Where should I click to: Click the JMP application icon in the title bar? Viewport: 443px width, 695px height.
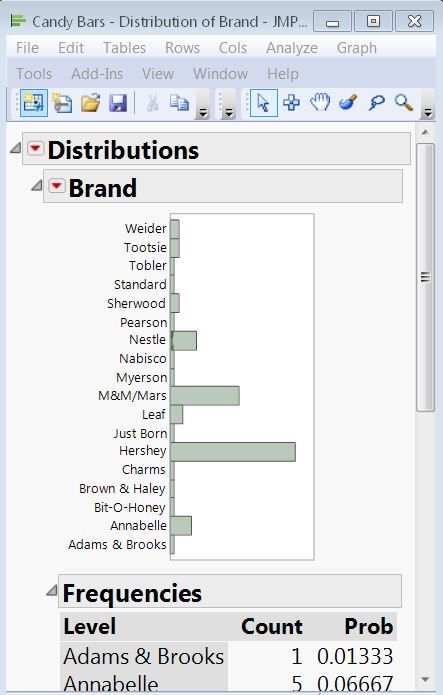coord(18,21)
